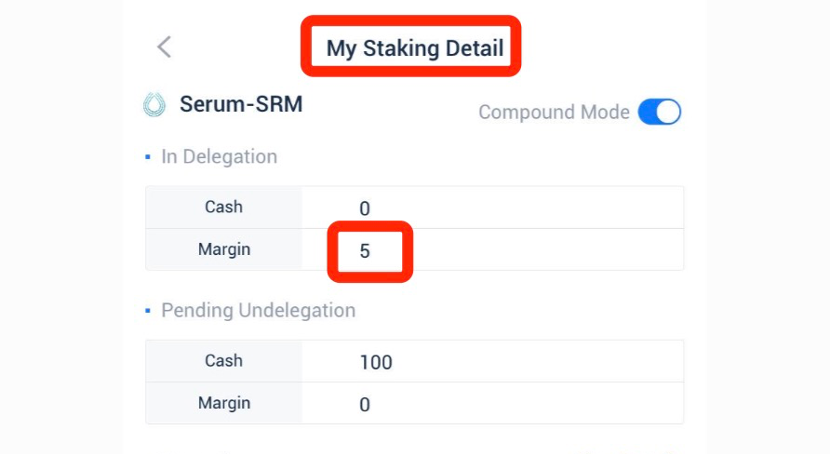The width and height of the screenshot is (830, 454).
Task: Click the In Delegation Margin value 5
Action: (x=365, y=251)
